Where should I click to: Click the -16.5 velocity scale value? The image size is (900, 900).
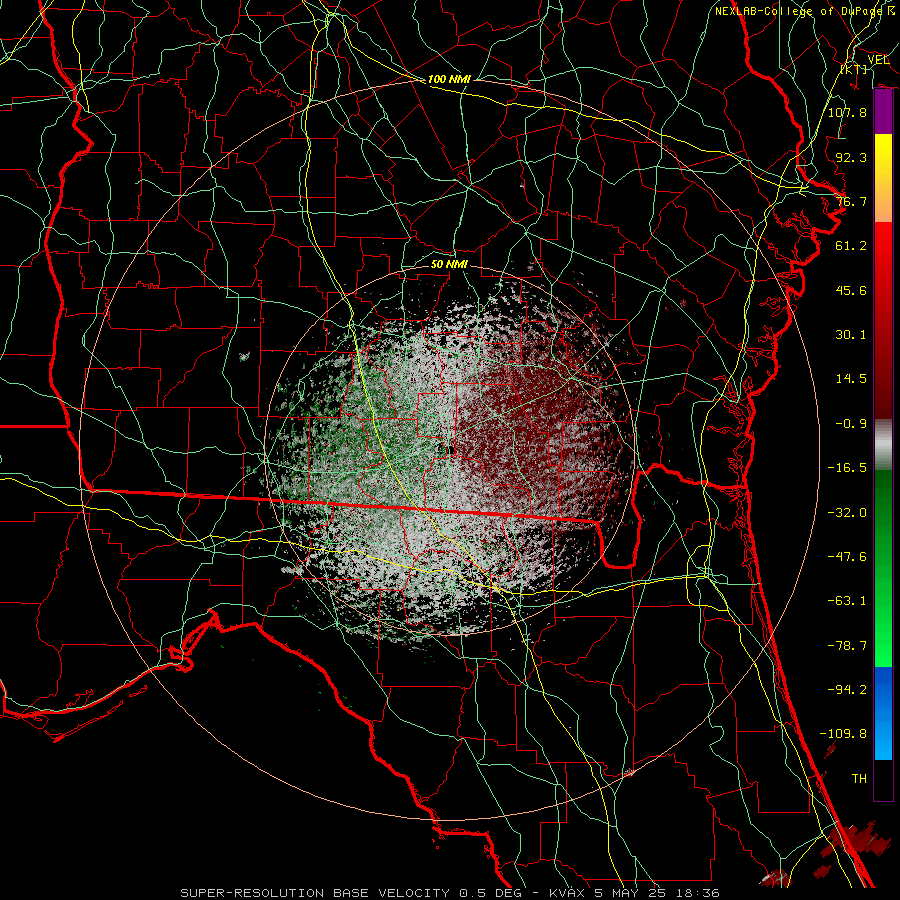tap(847, 467)
